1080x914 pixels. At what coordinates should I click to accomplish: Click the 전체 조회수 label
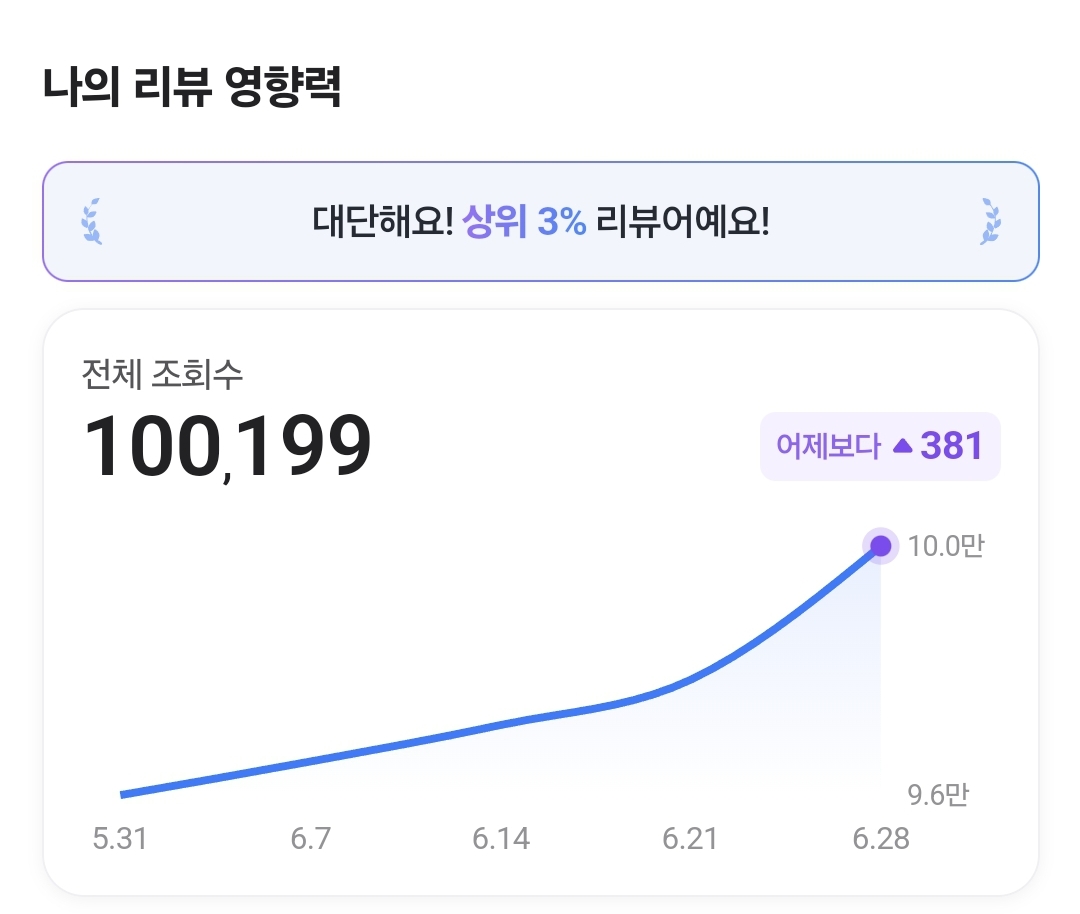(163, 375)
